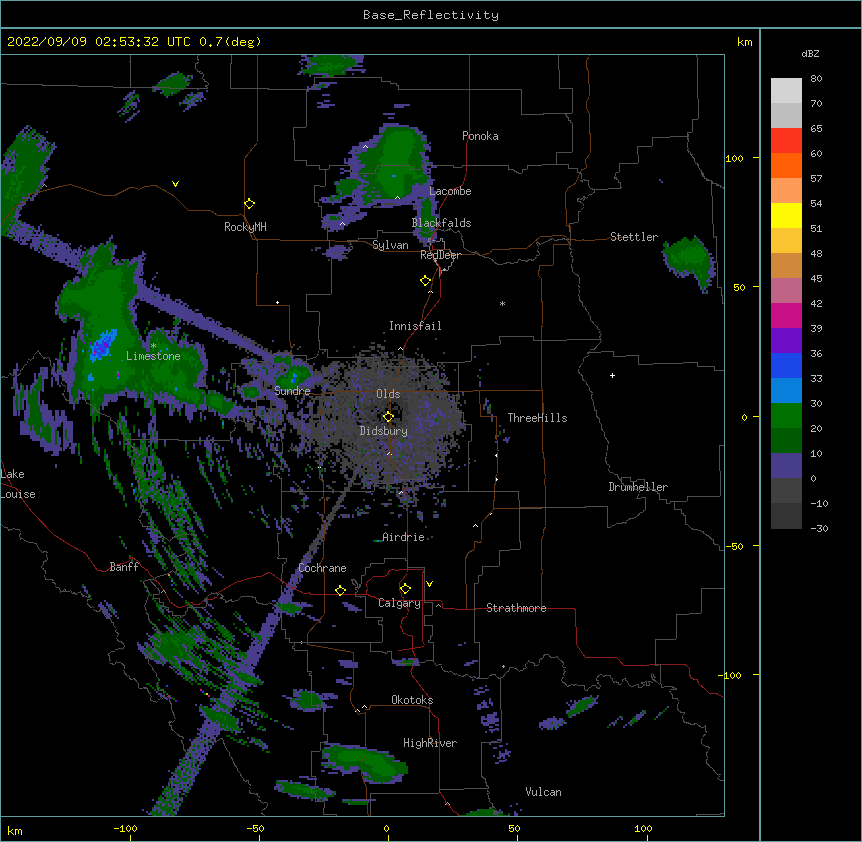Click the yellow v marker east of Calgary diamond
This screenshot has width=862, height=842.
coord(429,584)
